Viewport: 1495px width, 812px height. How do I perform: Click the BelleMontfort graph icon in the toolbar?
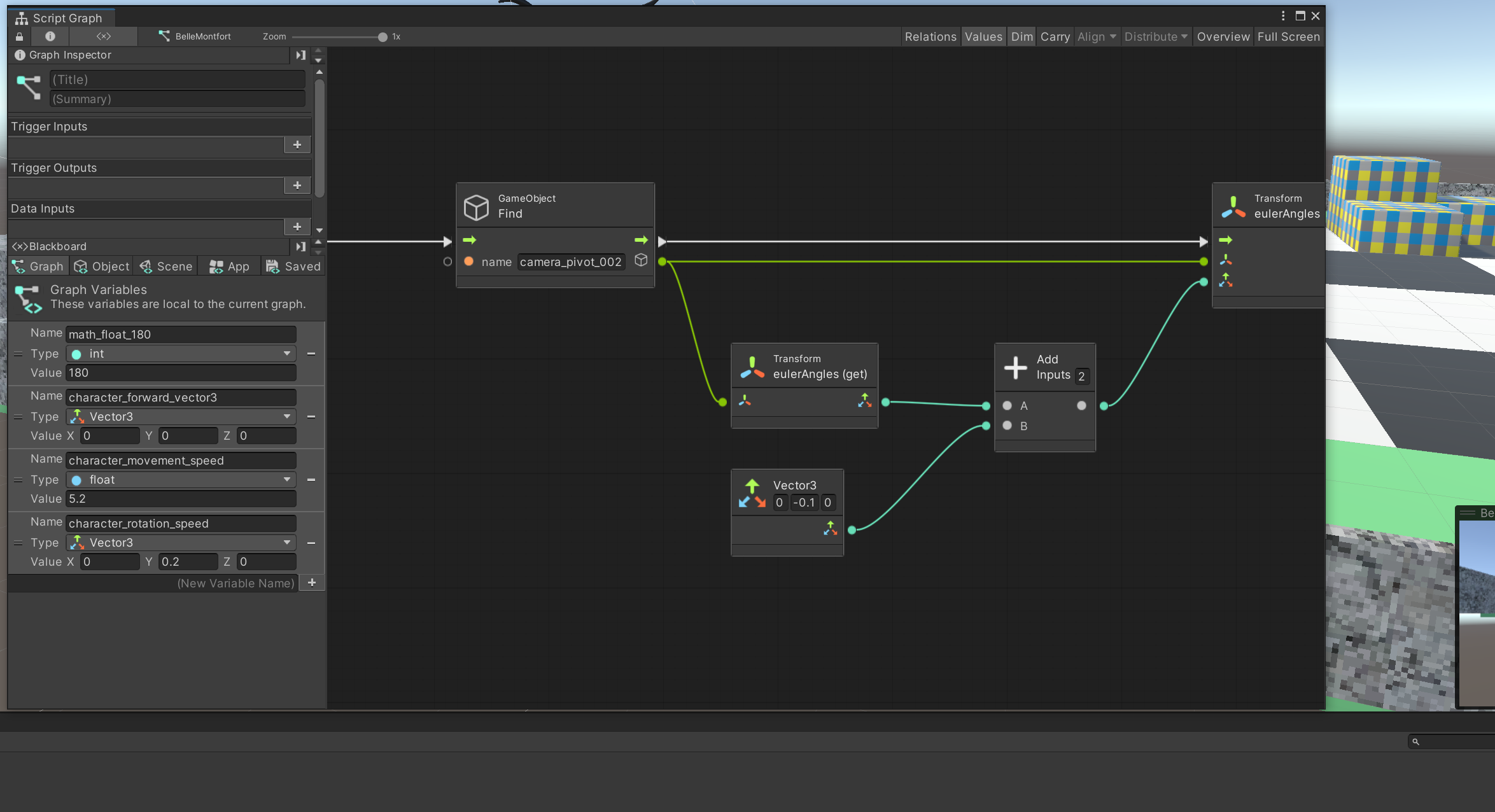click(x=164, y=36)
